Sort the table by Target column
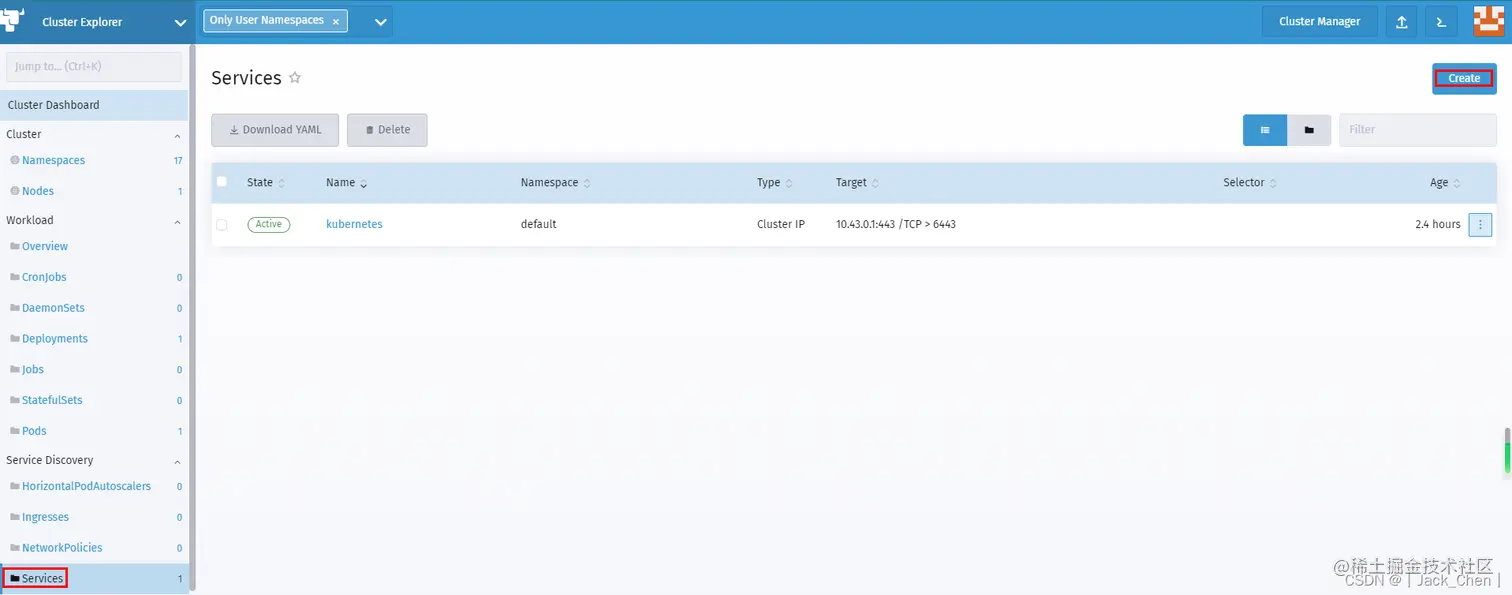This screenshot has height=595, width=1512. 858,183
